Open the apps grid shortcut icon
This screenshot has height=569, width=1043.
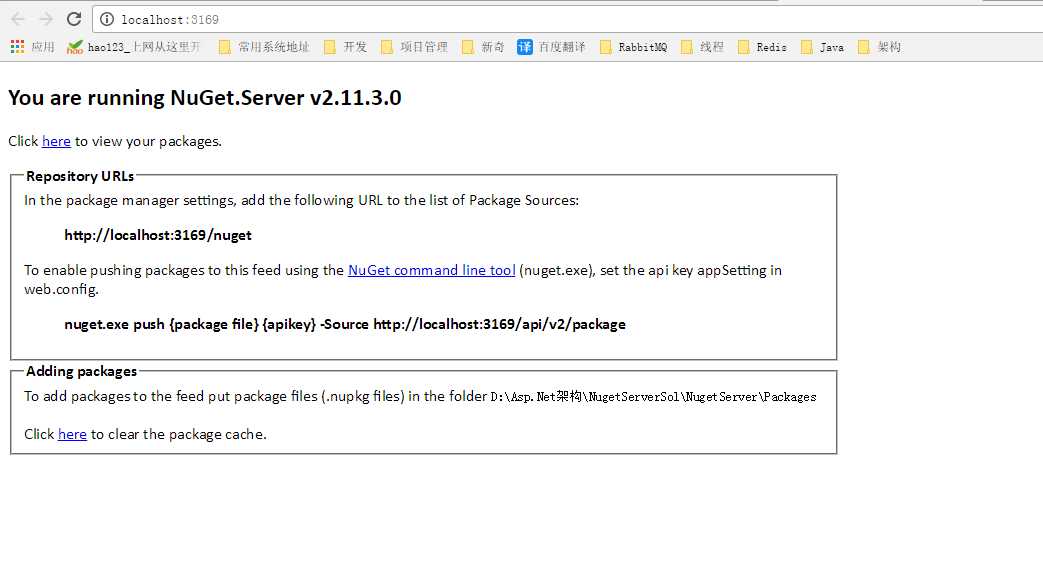point(17,47)
